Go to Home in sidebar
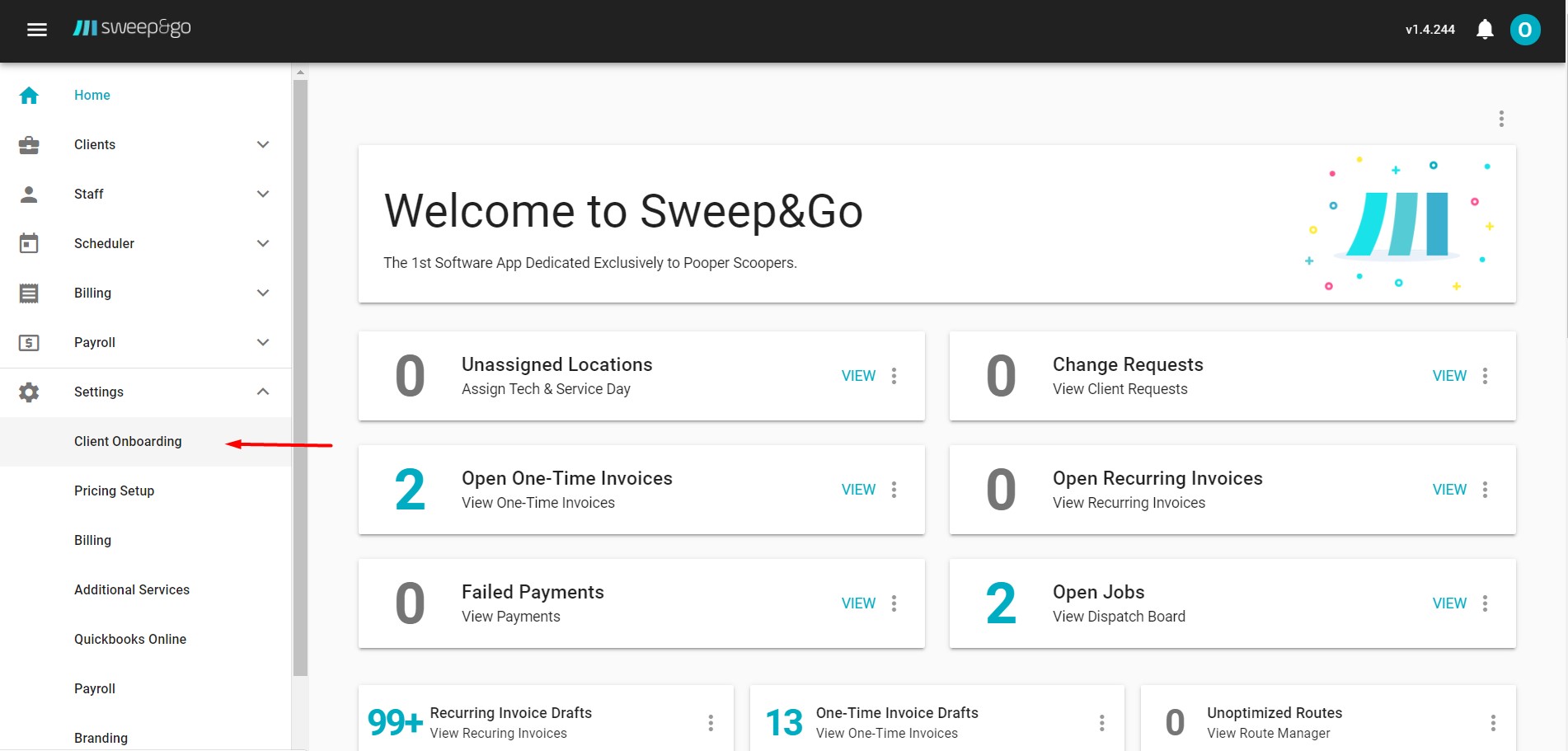Viewport: 1568px width, 751px height. point(92,95)
